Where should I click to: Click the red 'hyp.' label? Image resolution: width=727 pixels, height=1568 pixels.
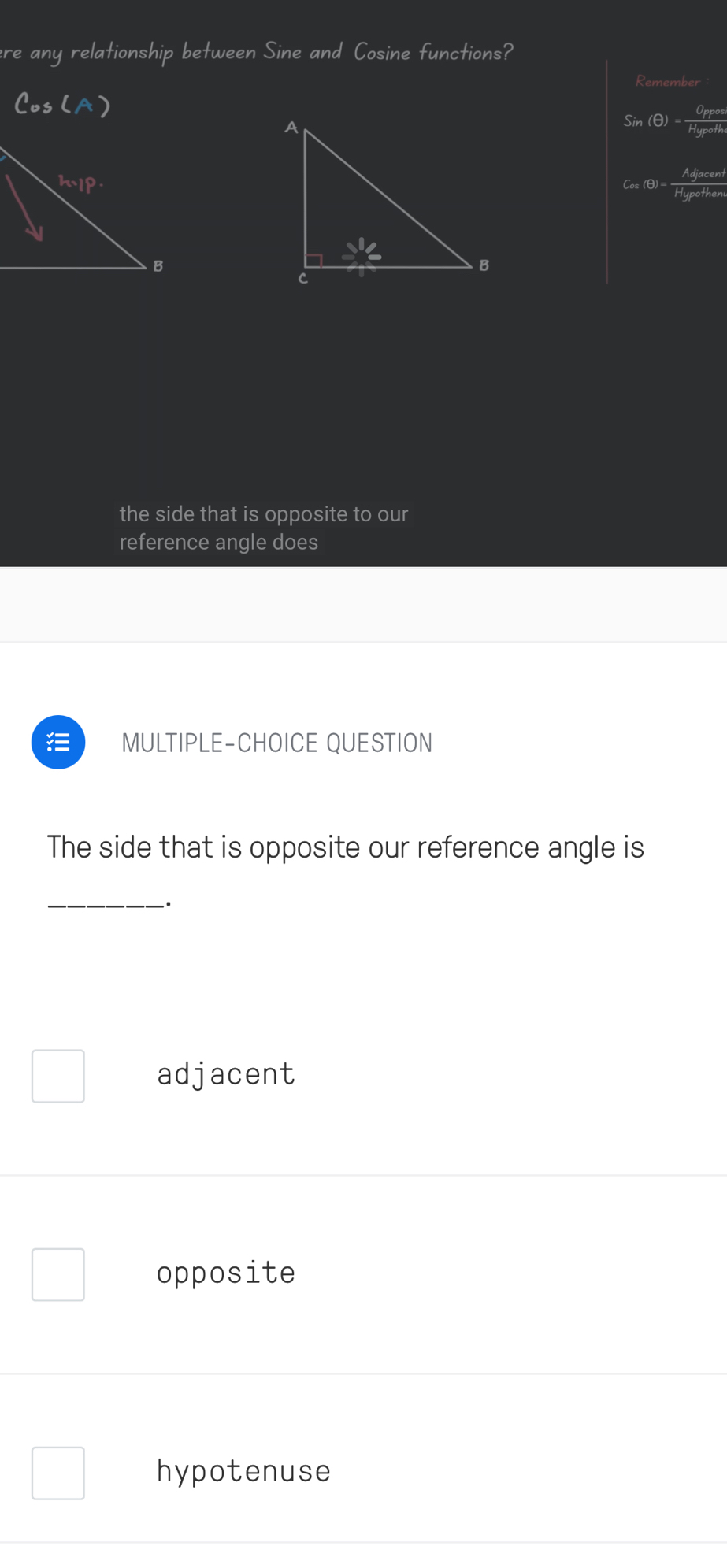pos(81,183)
